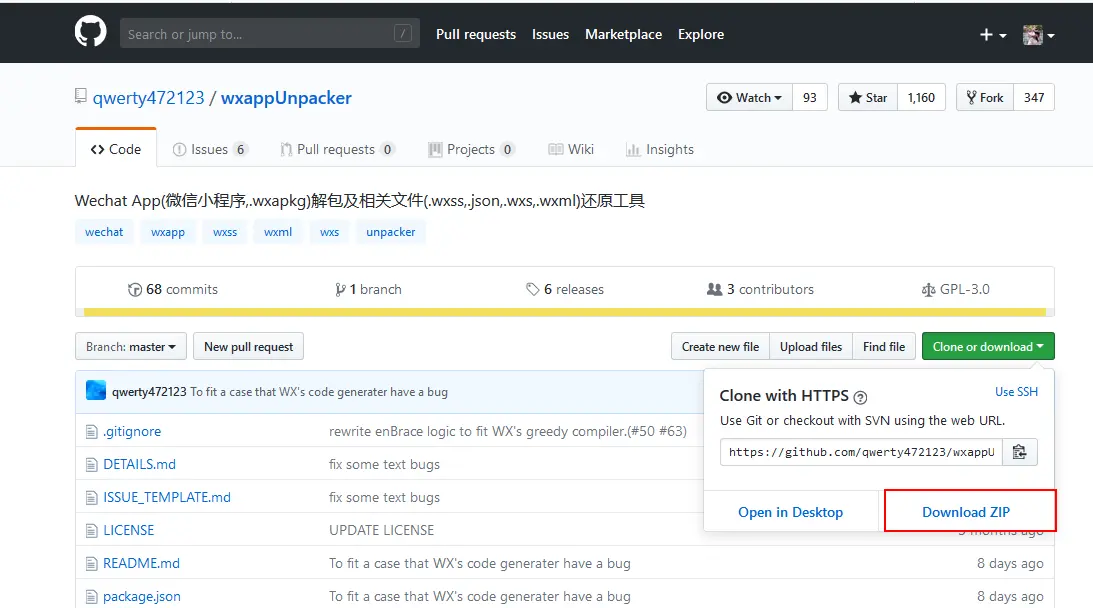Open the 93 watchers count
This screenshot has width=1093, height=608.
(x=809, y=98)
